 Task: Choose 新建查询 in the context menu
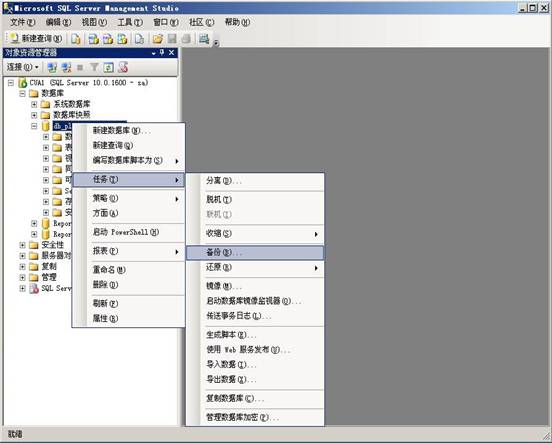pyautogui.click(x=128, y=145)
